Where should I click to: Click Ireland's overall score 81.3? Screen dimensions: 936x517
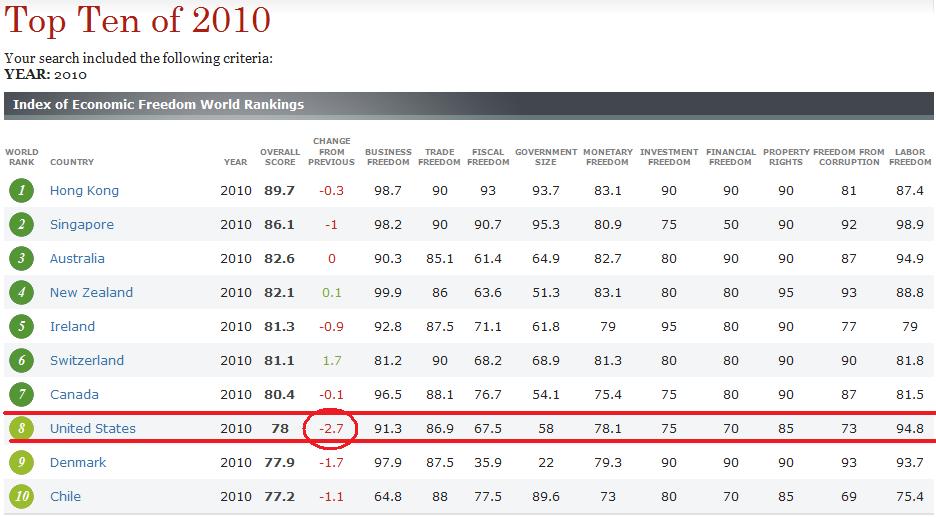[279, 327]
